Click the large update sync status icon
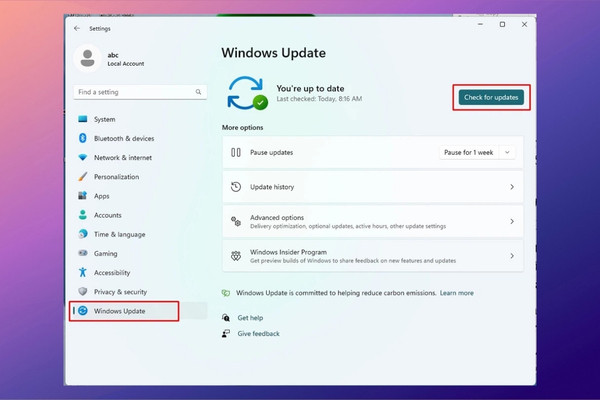This screenshot has height=400, width=600. point(247,93)
